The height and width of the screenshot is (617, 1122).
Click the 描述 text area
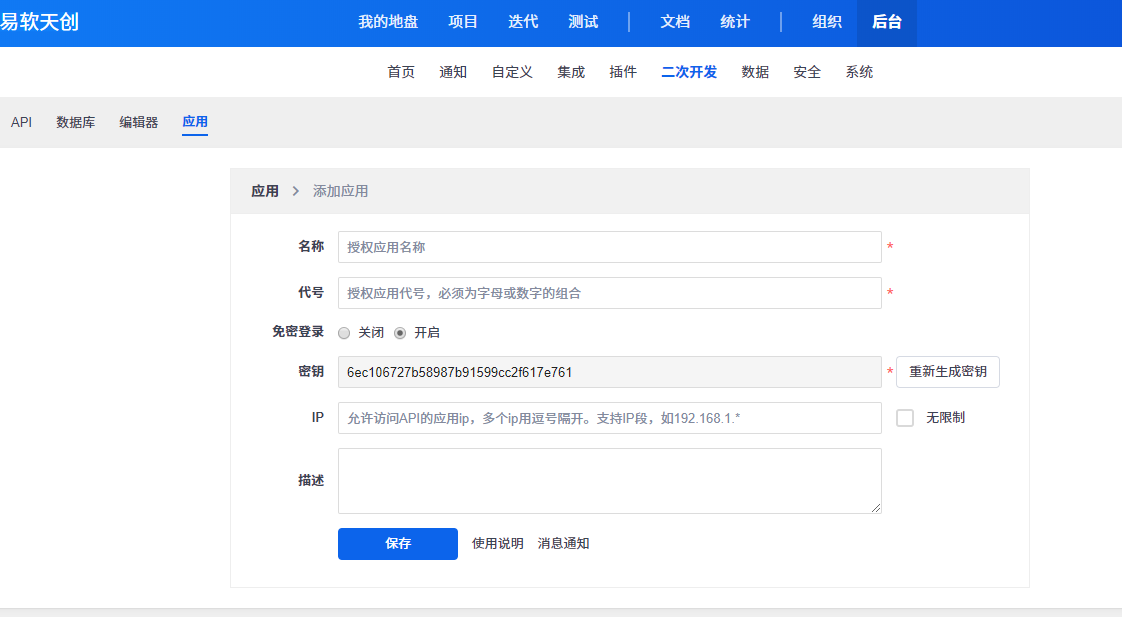click(609, 481)
